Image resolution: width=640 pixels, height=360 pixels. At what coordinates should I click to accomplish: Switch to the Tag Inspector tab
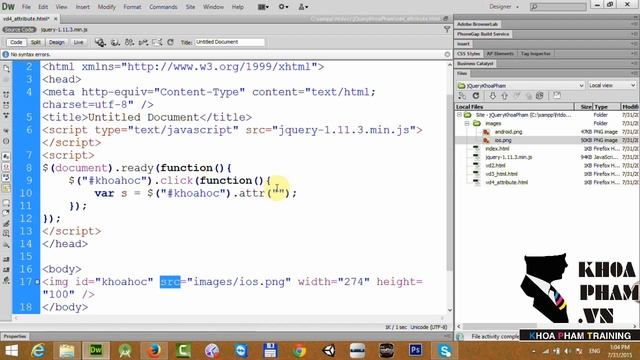[x=536, y=53]
